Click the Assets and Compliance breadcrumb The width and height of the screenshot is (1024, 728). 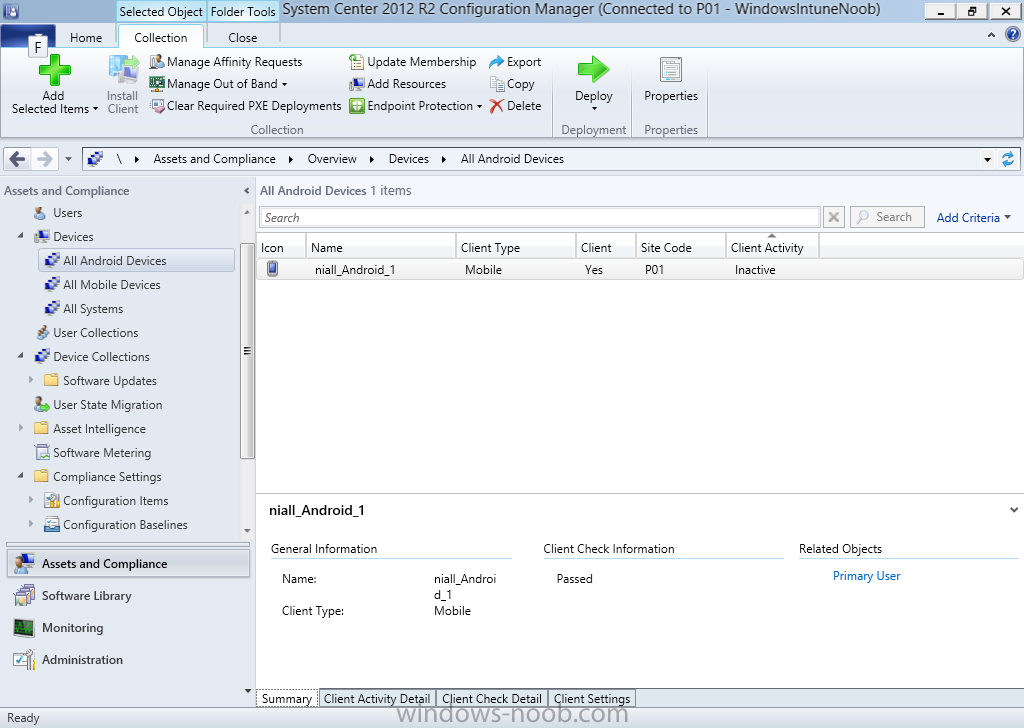point(214,159)
